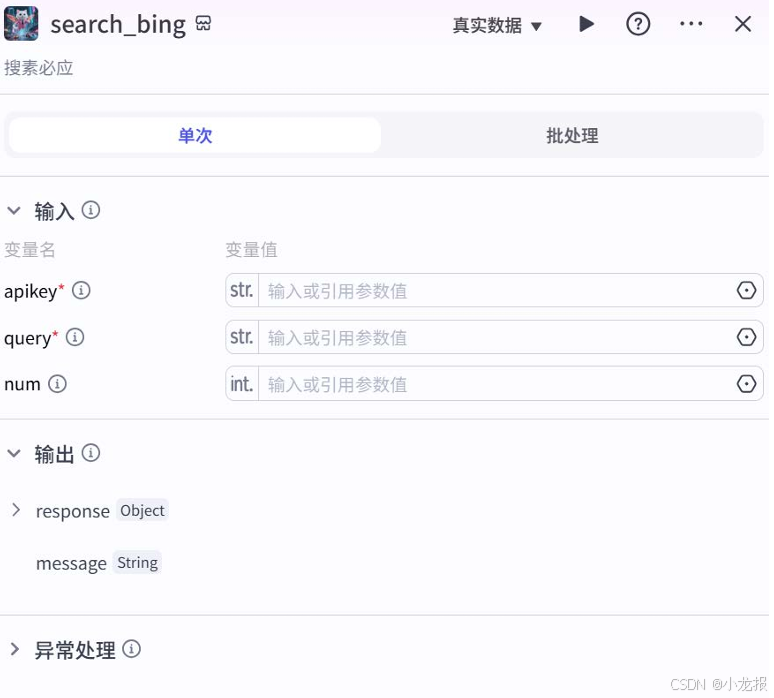Click the reference variable icon in num row
The image size is (774, 698).
coord(746,384)
